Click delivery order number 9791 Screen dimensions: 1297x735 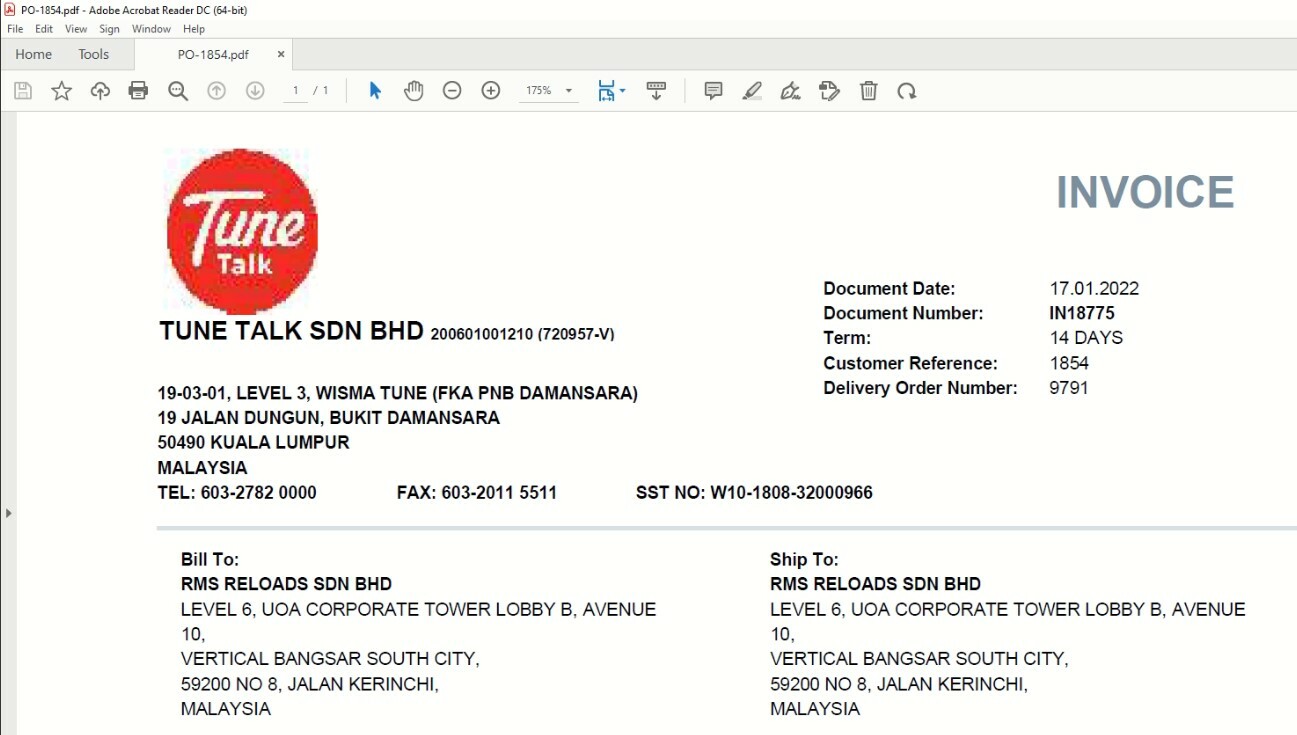point(1069,388)
